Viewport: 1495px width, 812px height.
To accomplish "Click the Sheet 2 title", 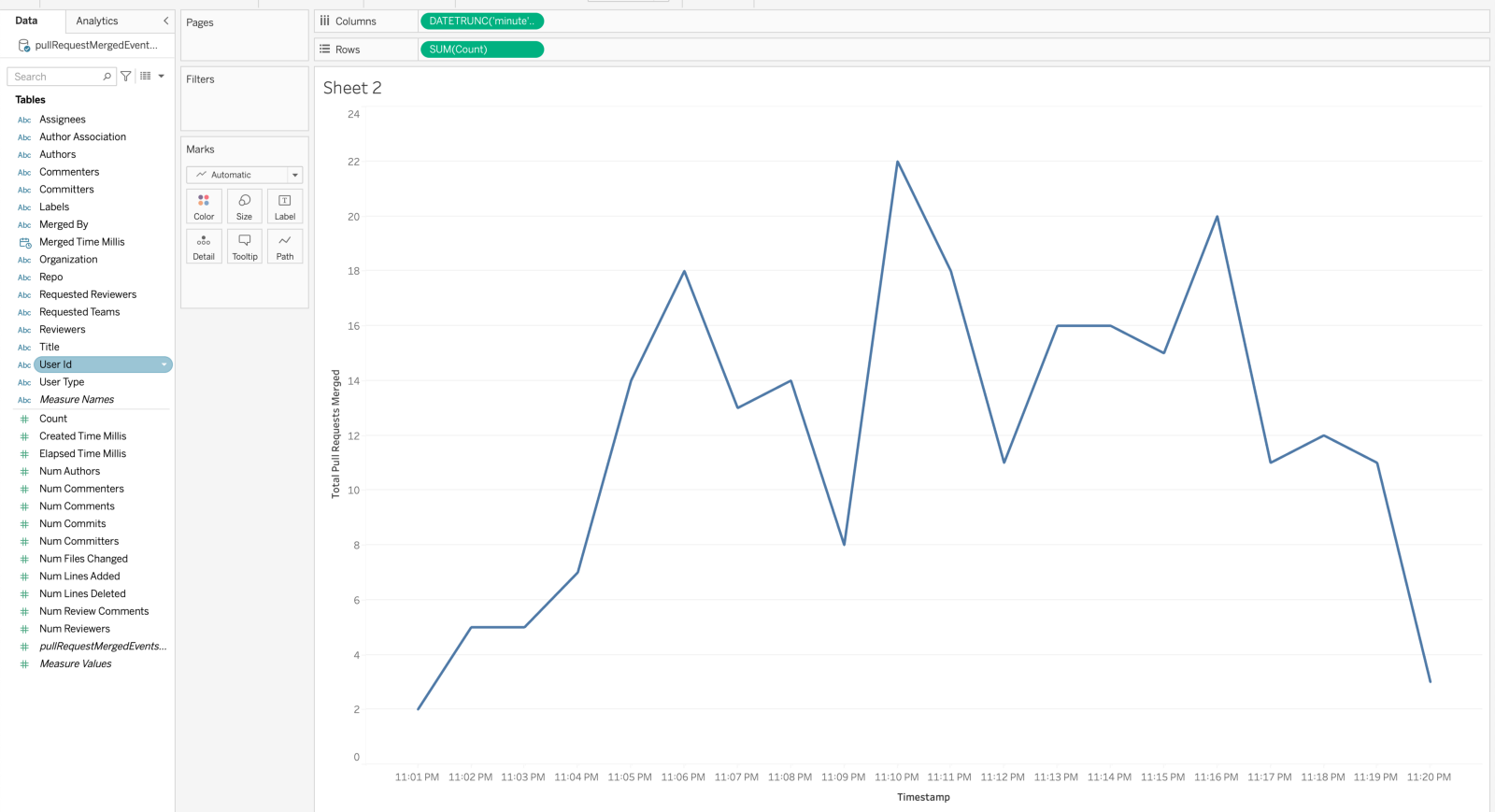I will coord(352,88).
